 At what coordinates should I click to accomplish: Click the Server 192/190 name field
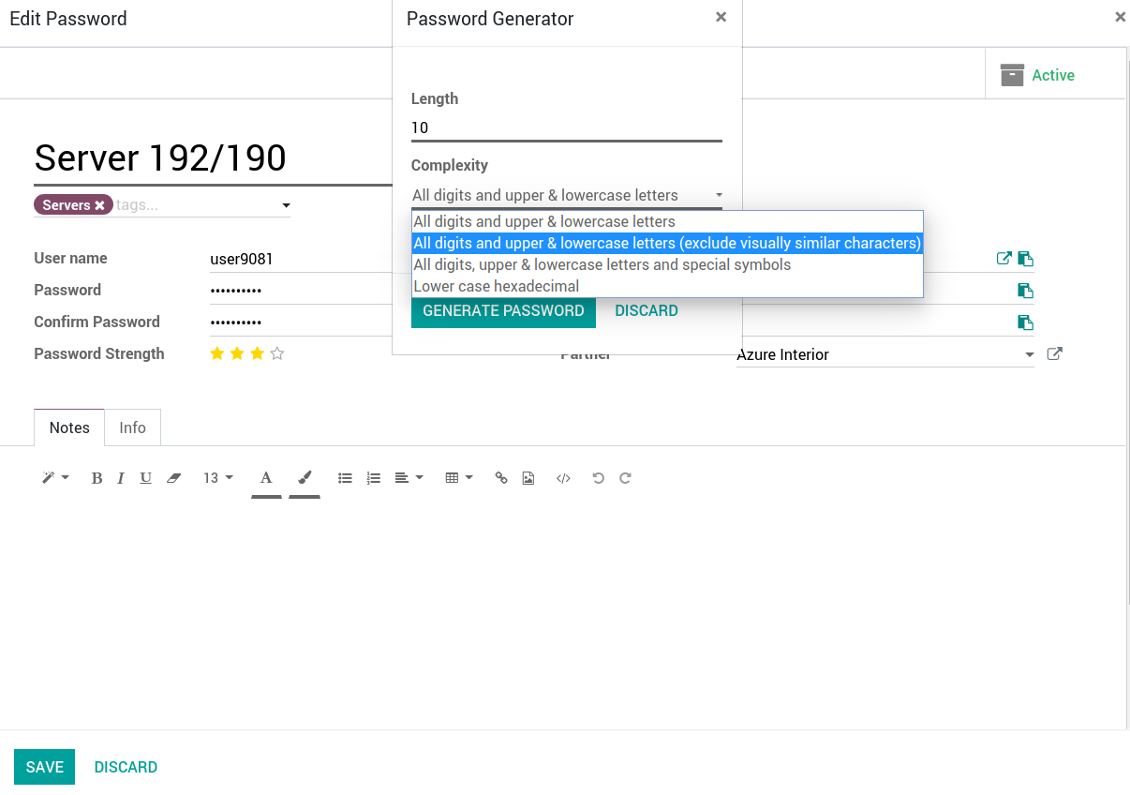pyautogui.click(x=213, y=158)
